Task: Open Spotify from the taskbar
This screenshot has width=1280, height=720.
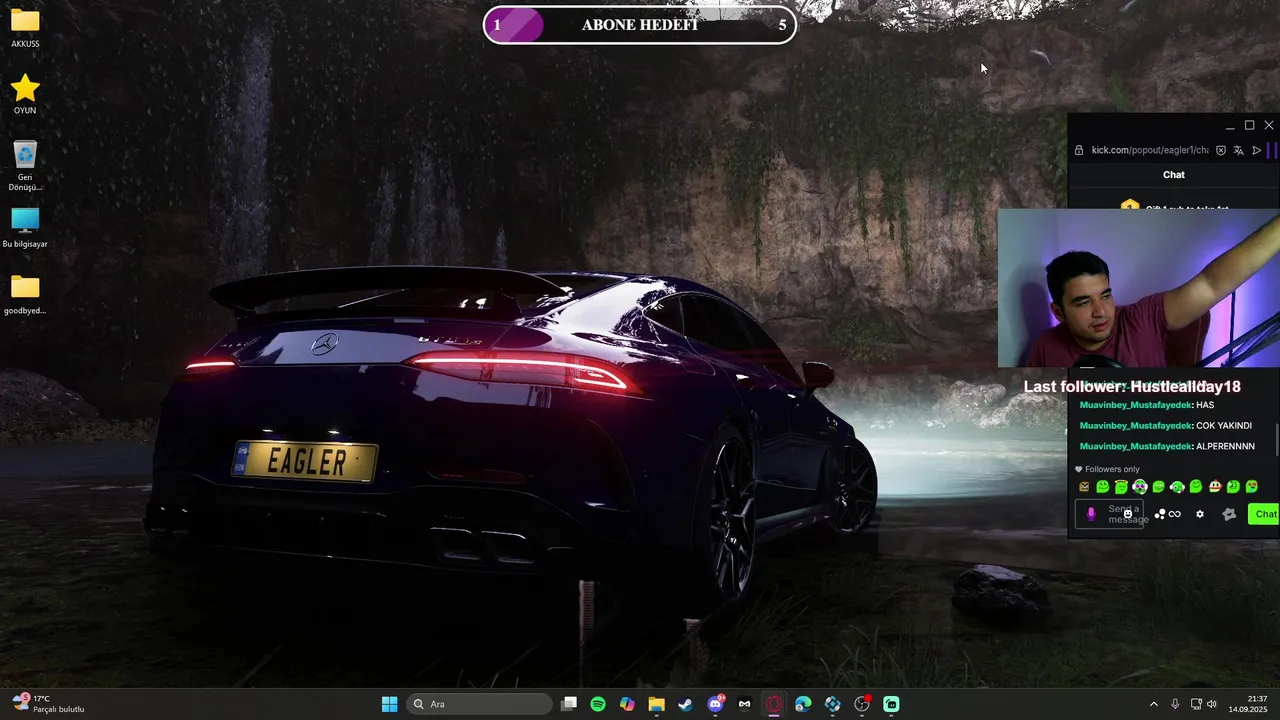Action: pos(598,704)
